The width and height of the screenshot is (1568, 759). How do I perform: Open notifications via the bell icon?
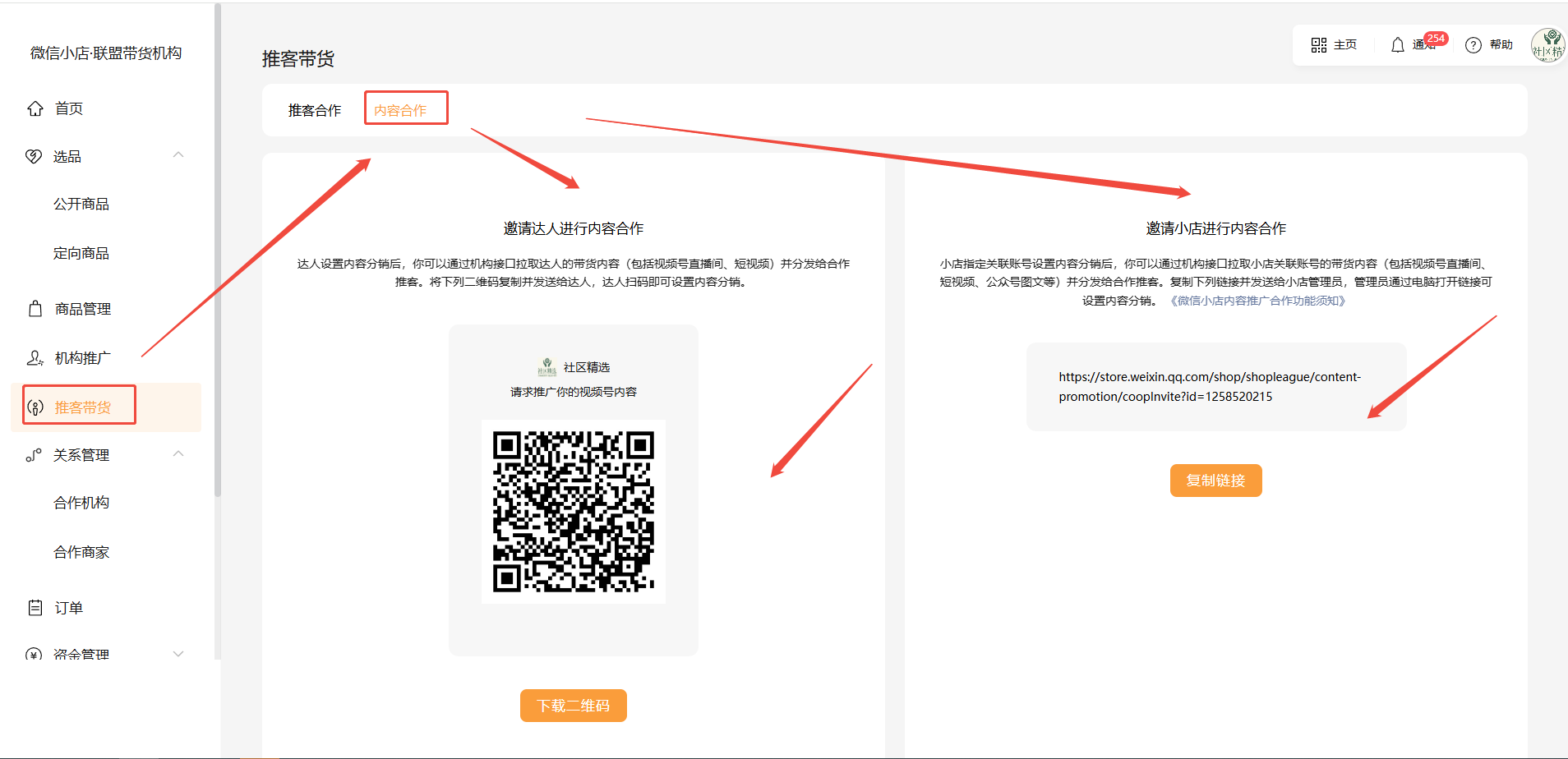click(x=1397, y=45)
